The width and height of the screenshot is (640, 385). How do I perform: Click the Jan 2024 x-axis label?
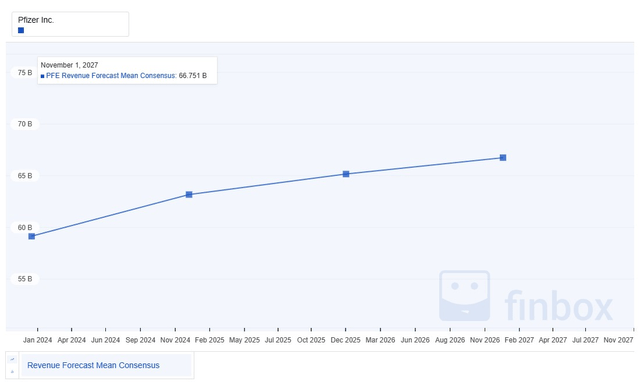[38, 340]
